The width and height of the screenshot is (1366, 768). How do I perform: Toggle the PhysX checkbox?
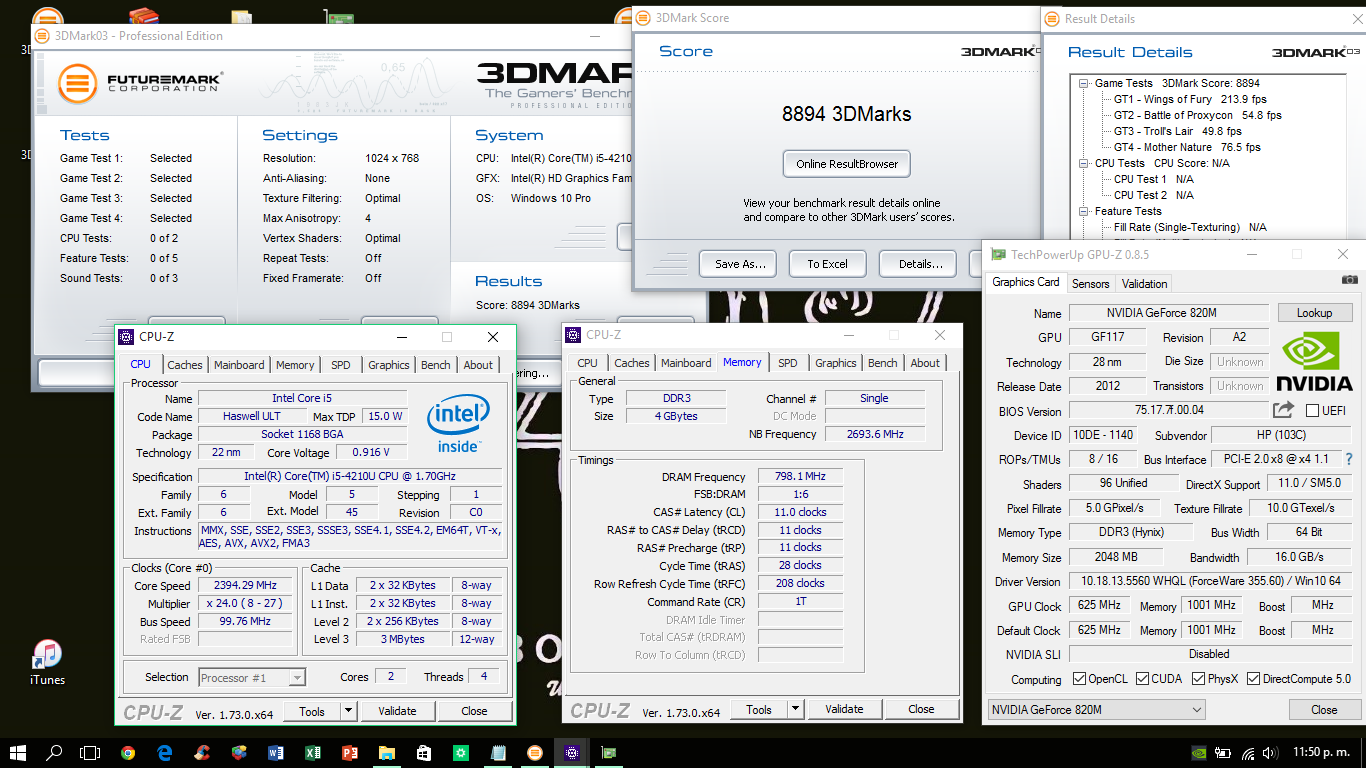coord(1198,679)
